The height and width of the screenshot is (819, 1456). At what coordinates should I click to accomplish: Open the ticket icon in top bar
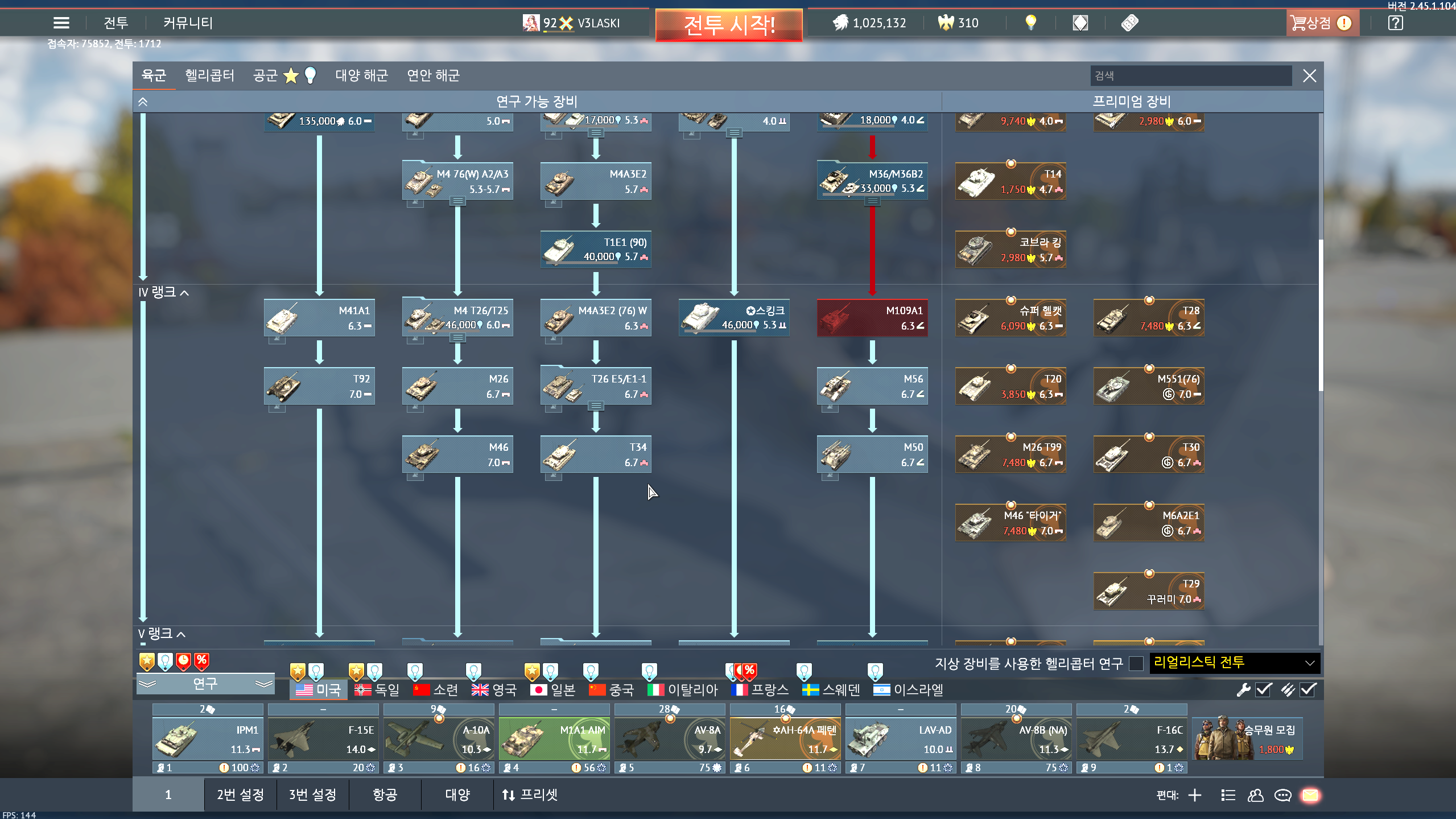(x=1129, y=23)
